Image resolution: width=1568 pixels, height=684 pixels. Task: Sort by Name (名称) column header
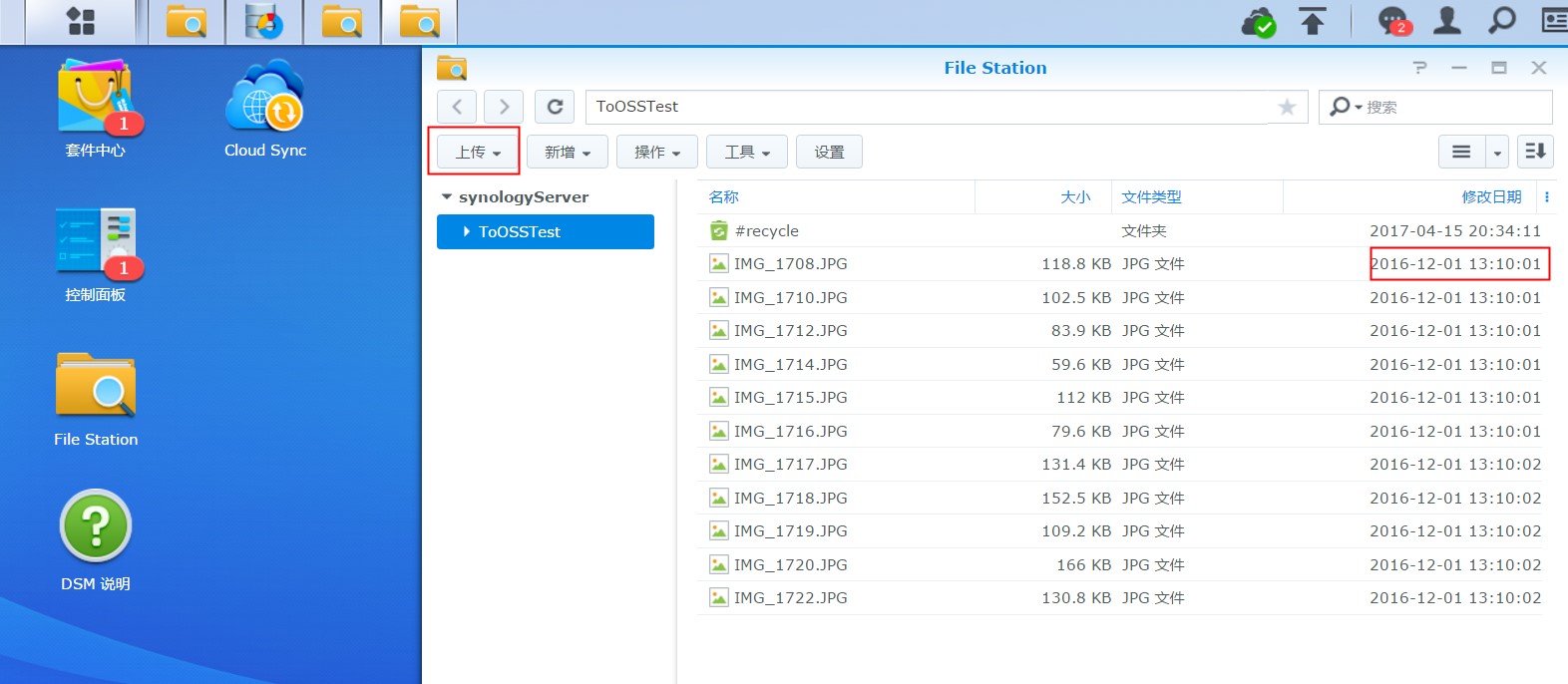(x=724, y=197)
